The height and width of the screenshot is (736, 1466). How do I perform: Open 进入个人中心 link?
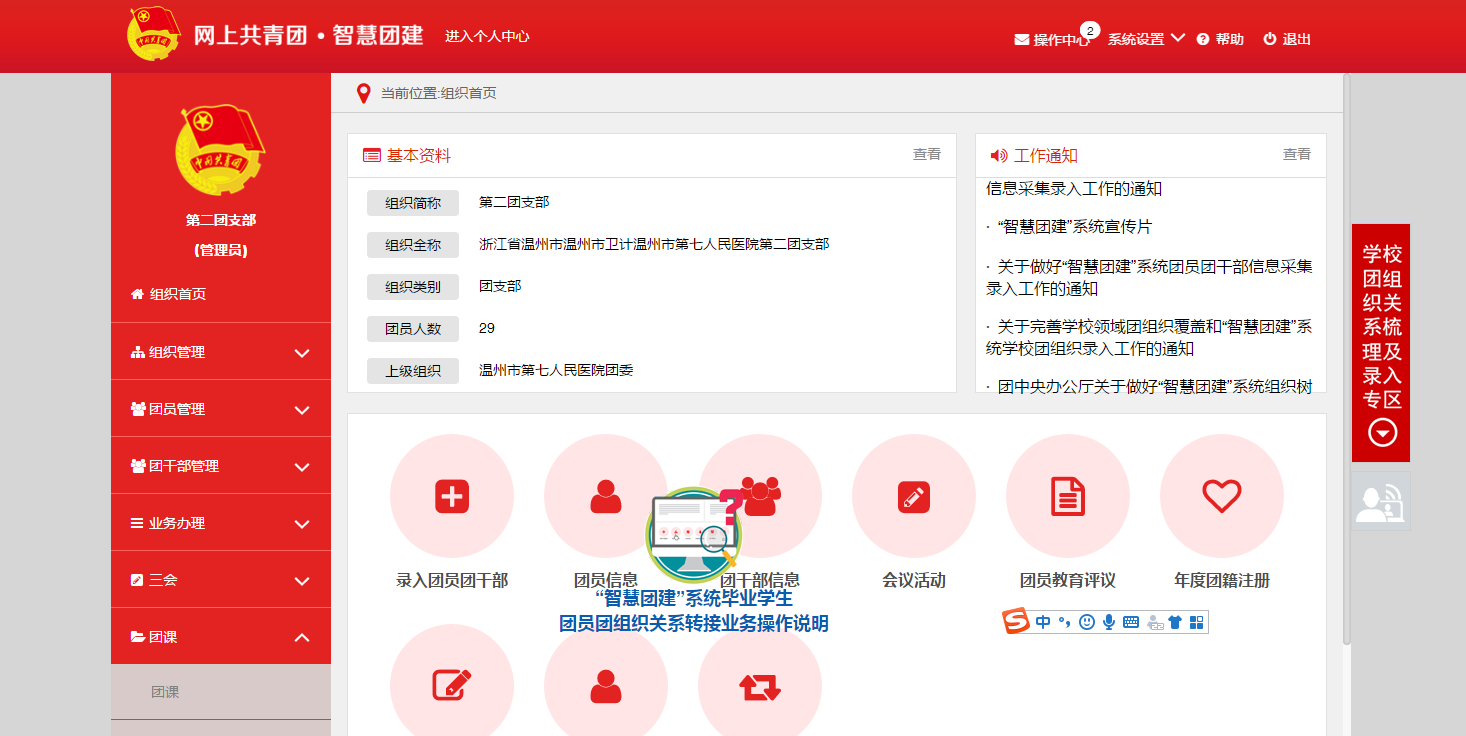pyautogui.click(x=487, y=36)
